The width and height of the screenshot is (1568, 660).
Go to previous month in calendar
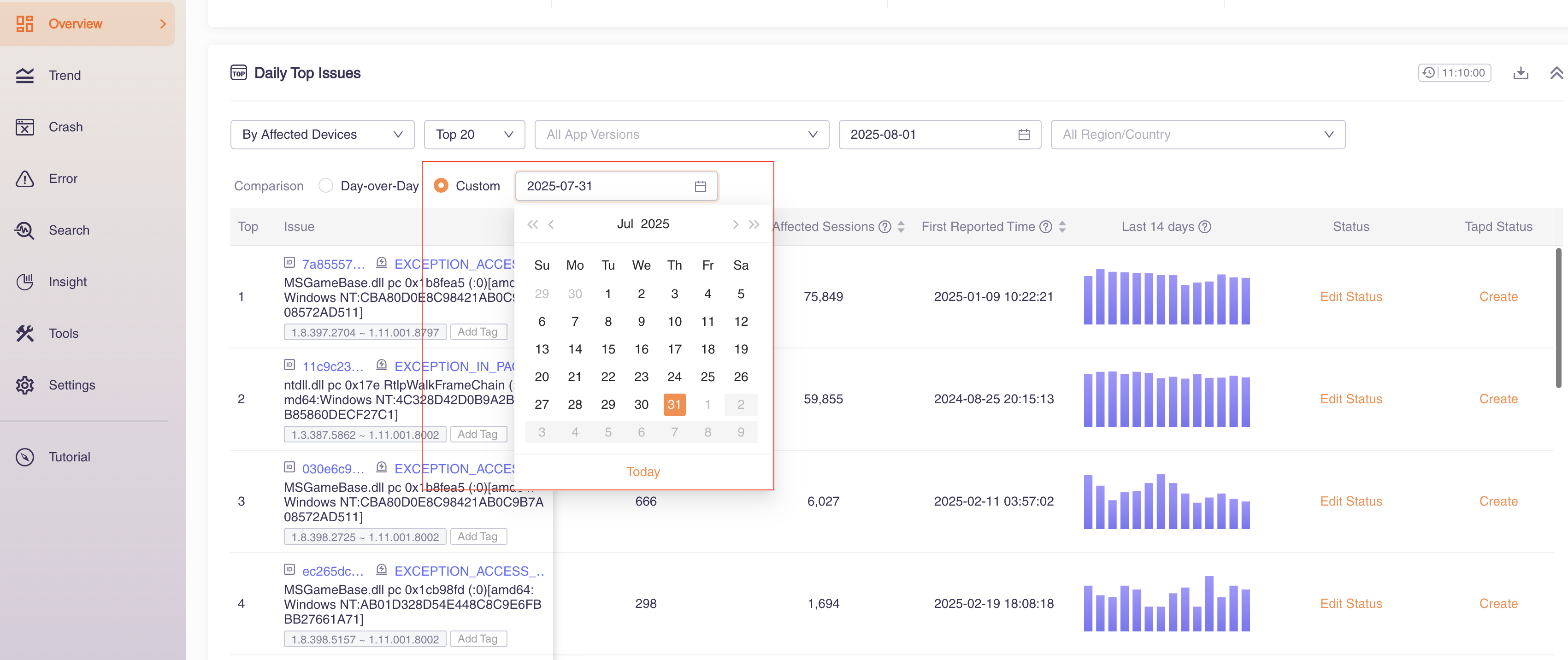551,224
